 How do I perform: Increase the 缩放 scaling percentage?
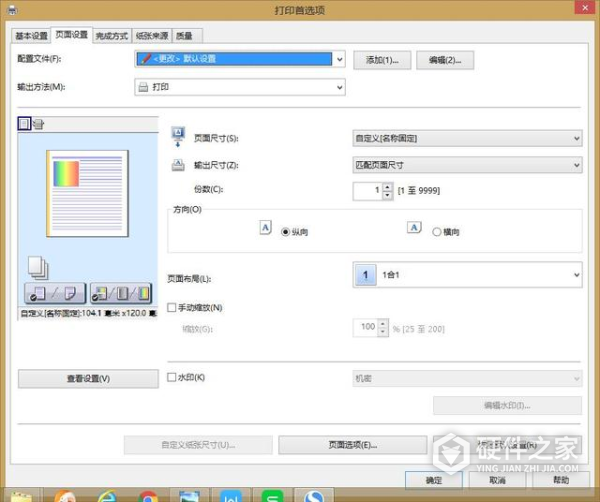pyautogui.click(x=383, y=323)
